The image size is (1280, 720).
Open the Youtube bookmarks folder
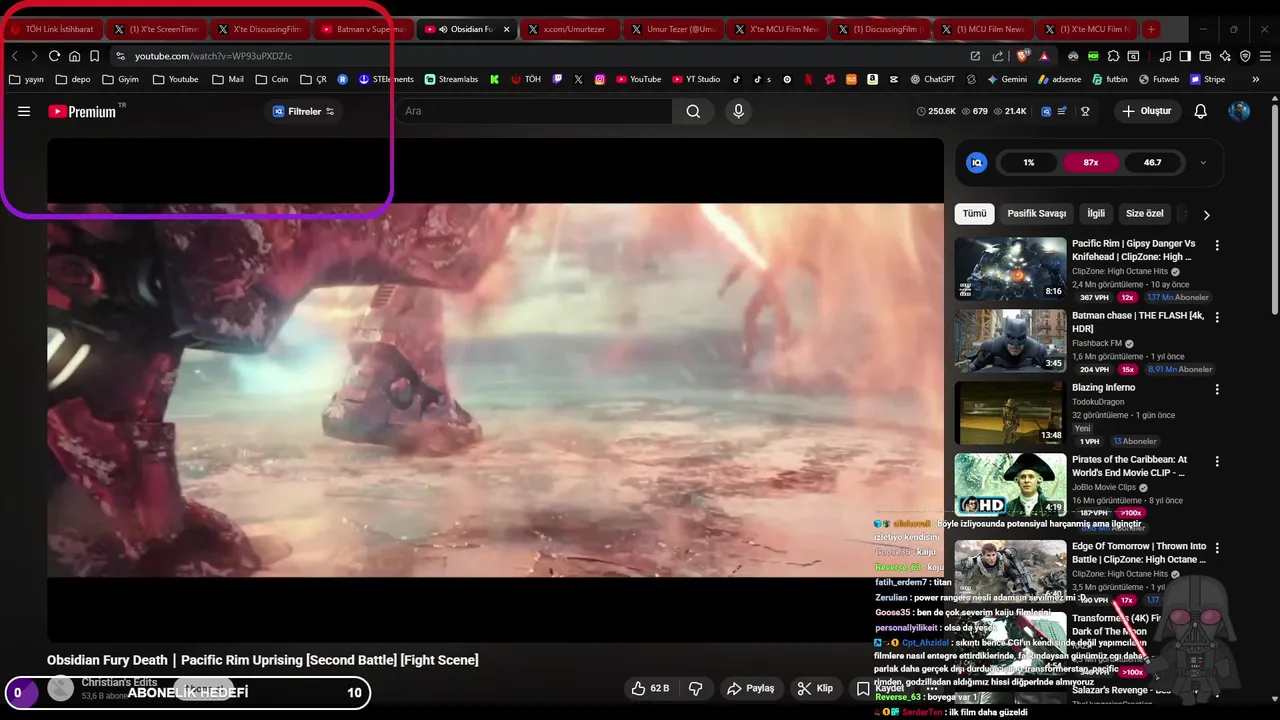pyautogui.click(x=175, y=79)
